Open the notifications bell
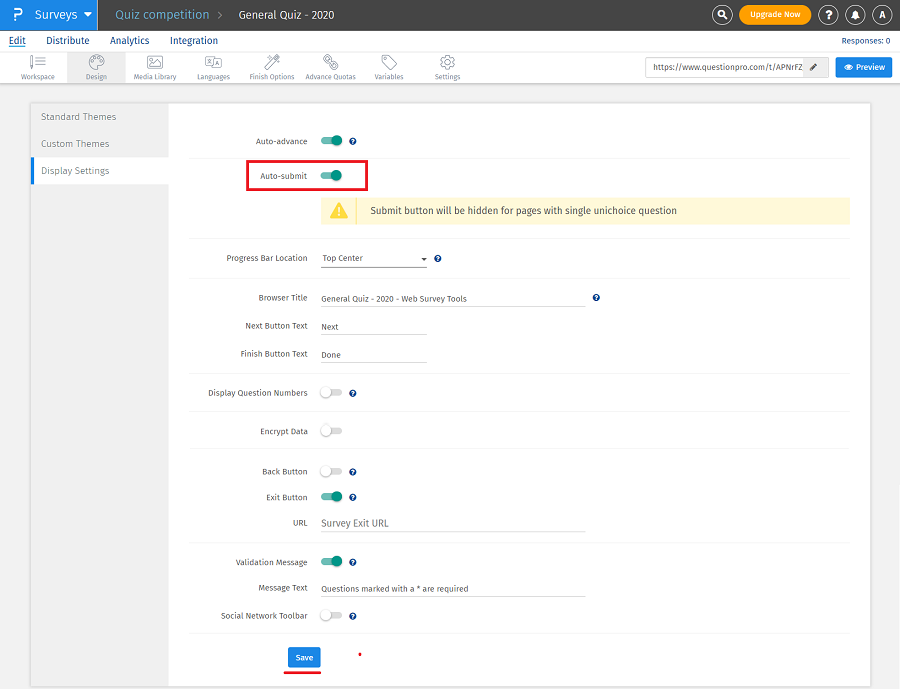Screen dimensions: 900x689 (855, 15)
